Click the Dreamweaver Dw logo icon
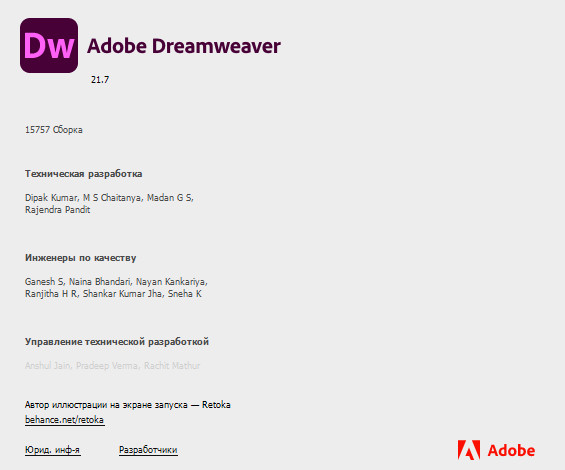Image resolution: width=565 pixels, height=470 pixels. [49, 45]
